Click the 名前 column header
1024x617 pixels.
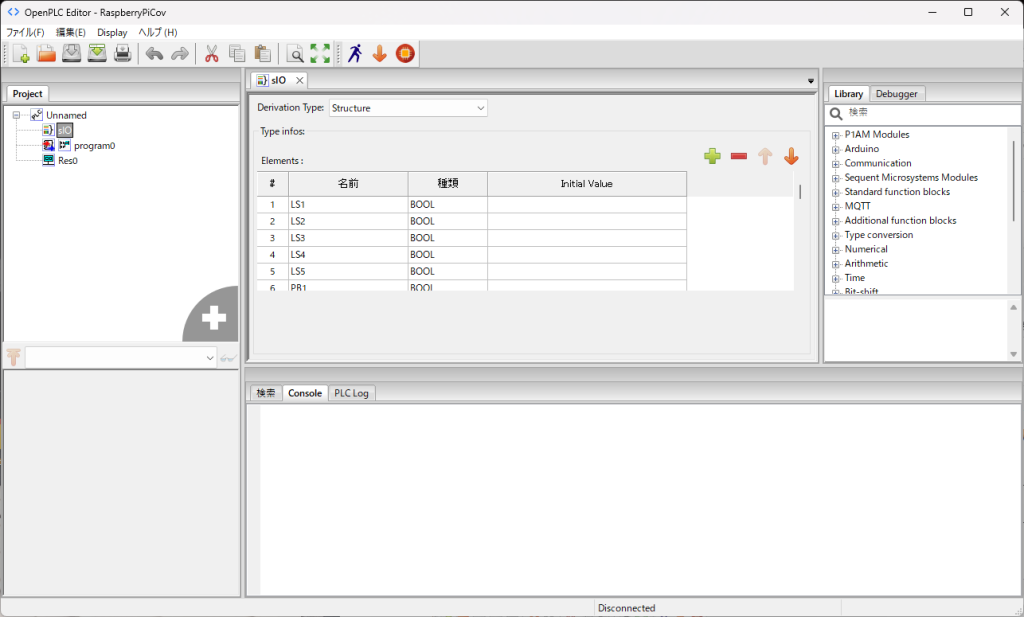click(348, 183)
